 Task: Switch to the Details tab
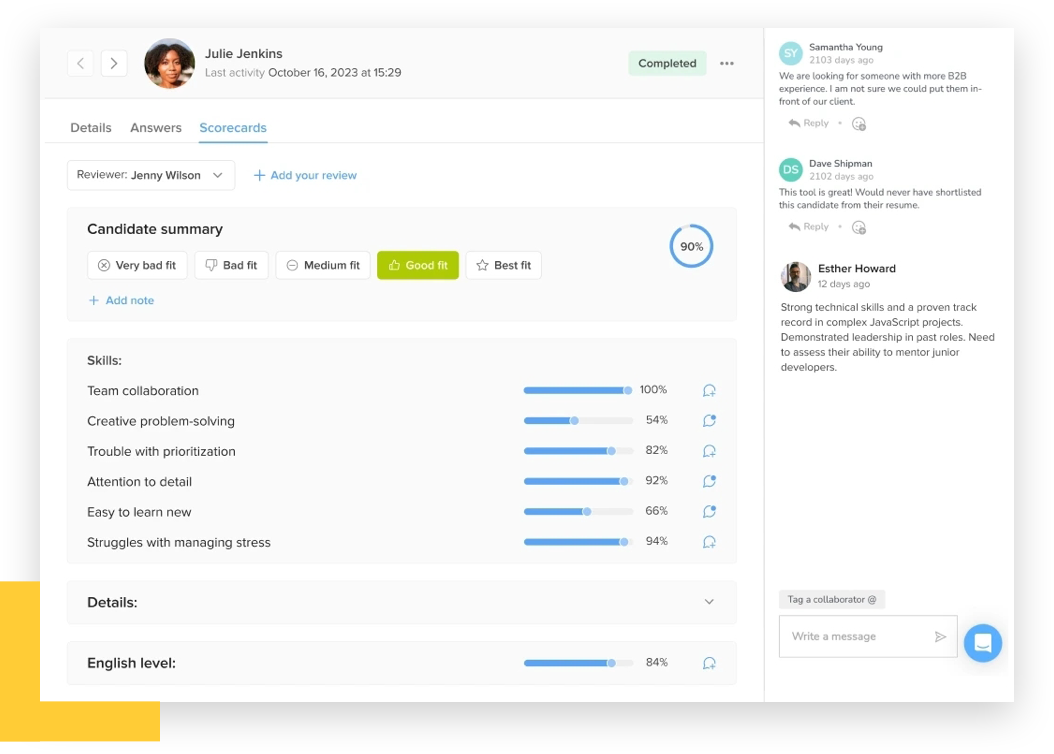[91, 128]
